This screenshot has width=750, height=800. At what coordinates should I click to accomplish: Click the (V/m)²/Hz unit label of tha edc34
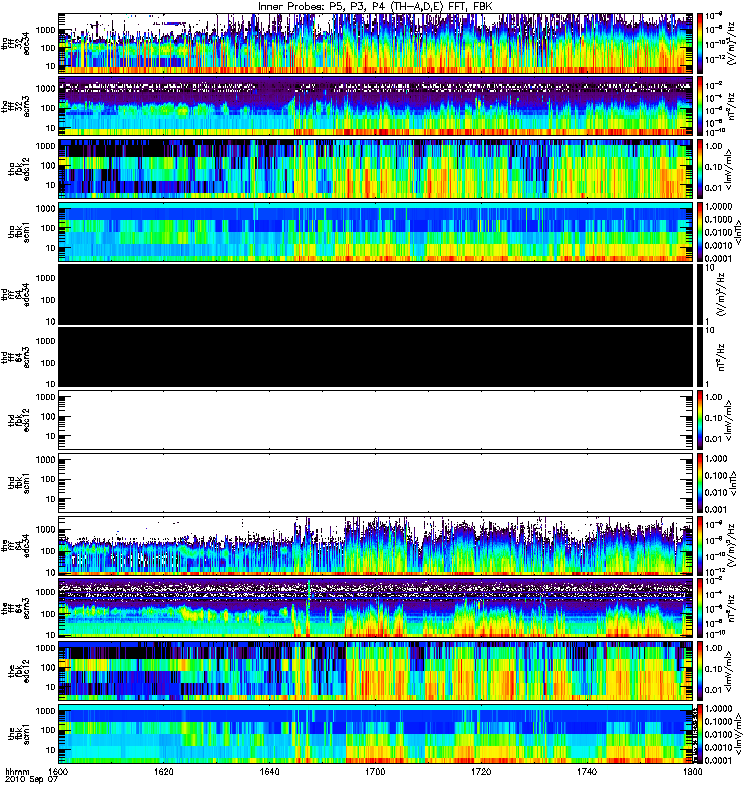(731, 43)
